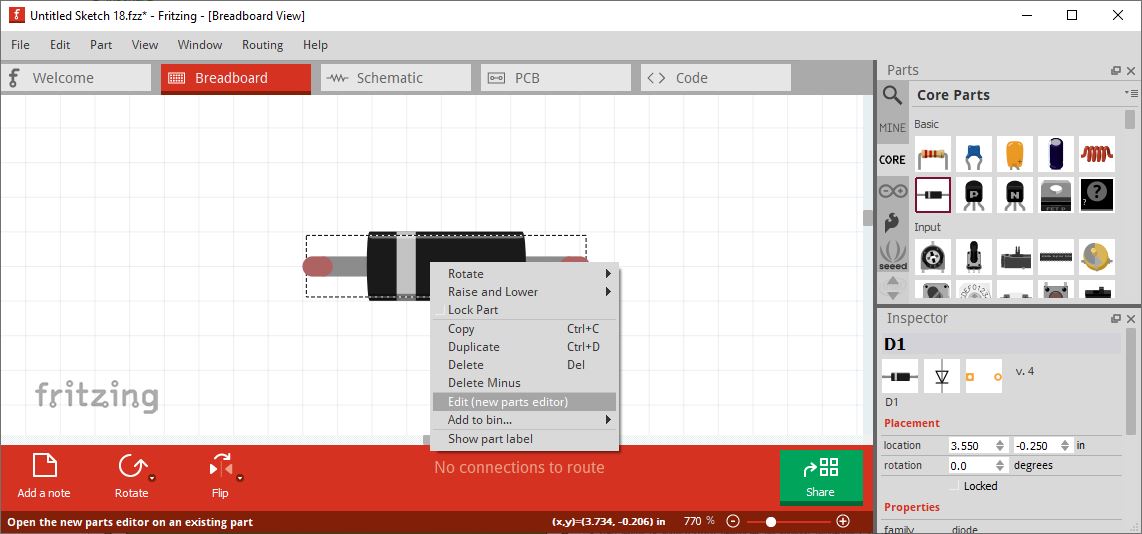Step the location Y value spinner
This screenshot has height=534, width=1142.
click(x=1066, y=445)
